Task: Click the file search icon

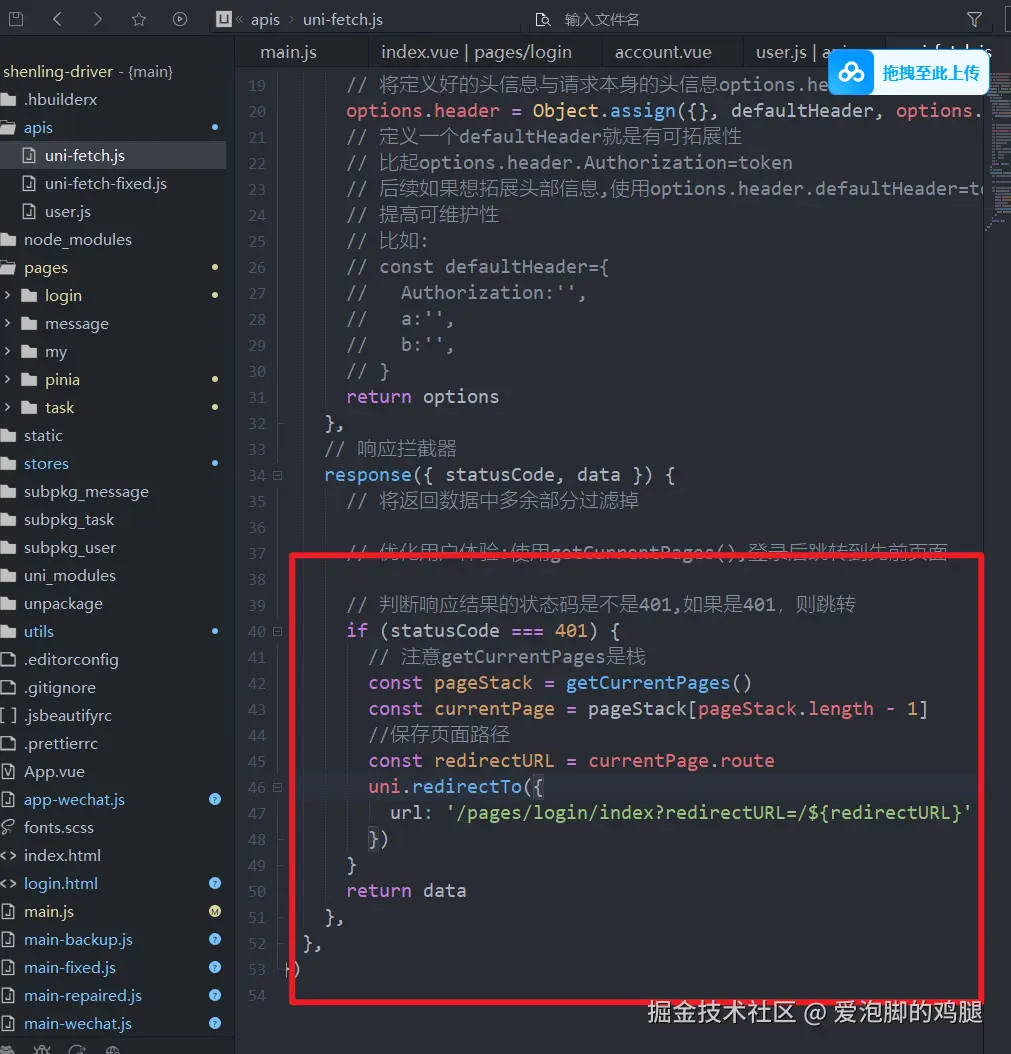Action: click(542, 19)
